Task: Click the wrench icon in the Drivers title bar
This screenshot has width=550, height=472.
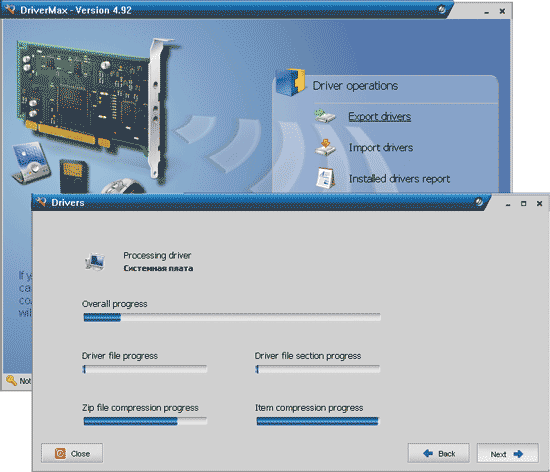Action: [x=41, y=202]
